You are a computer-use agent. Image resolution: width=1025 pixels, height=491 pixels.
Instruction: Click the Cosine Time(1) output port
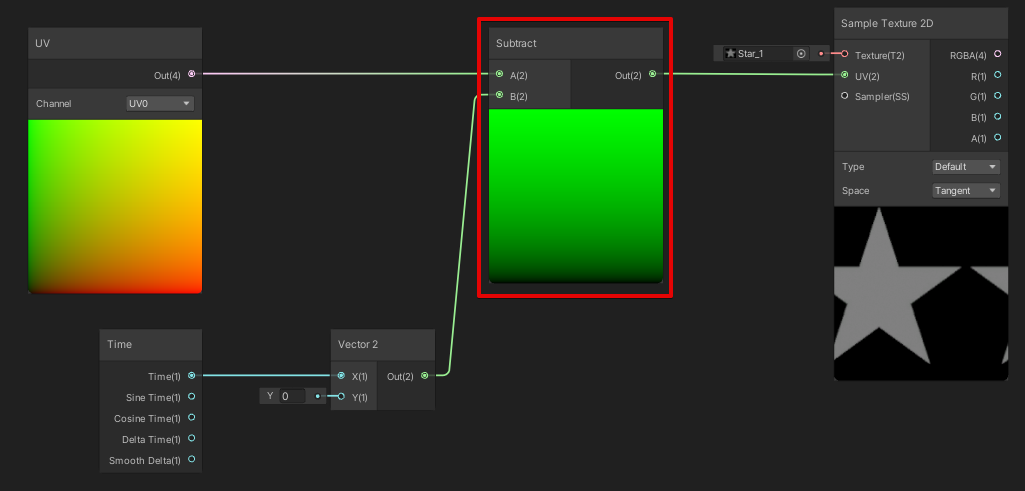[192, 417]
